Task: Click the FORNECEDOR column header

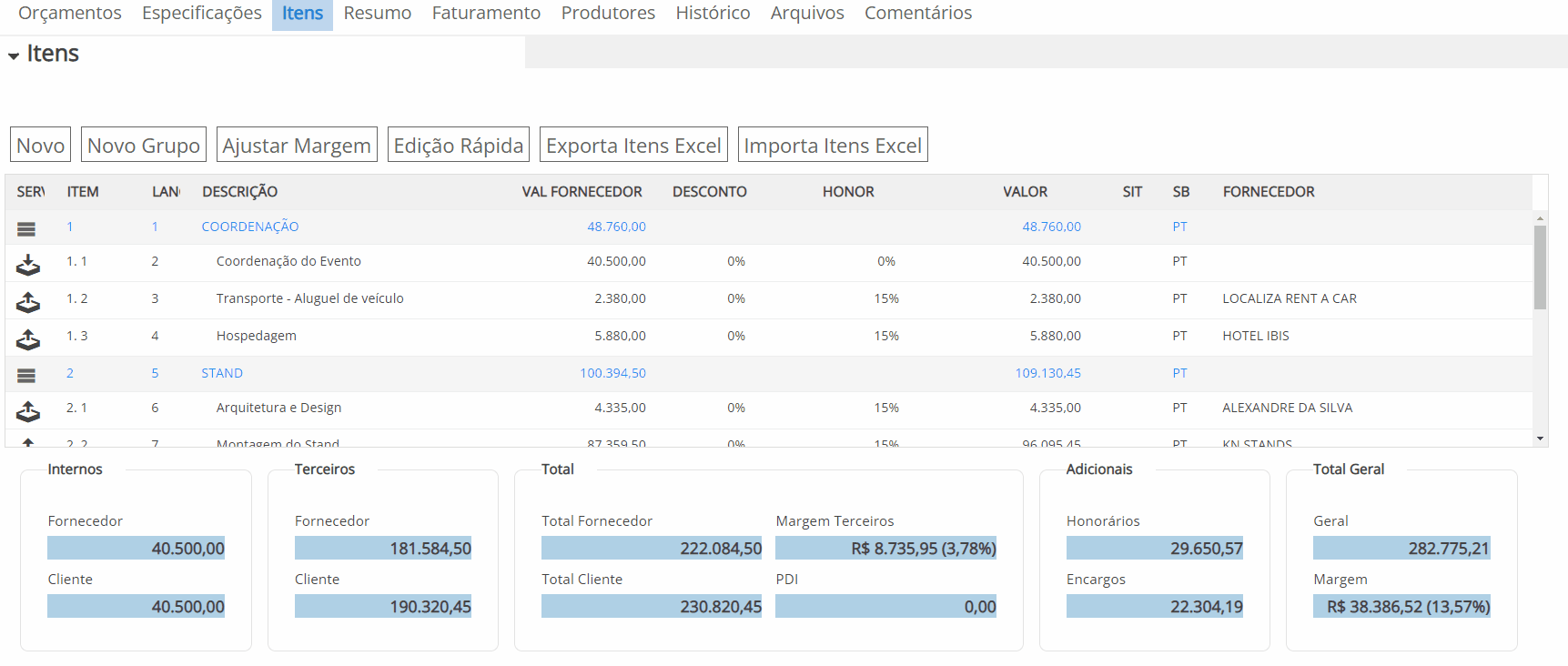Action: pos(1269,192)
